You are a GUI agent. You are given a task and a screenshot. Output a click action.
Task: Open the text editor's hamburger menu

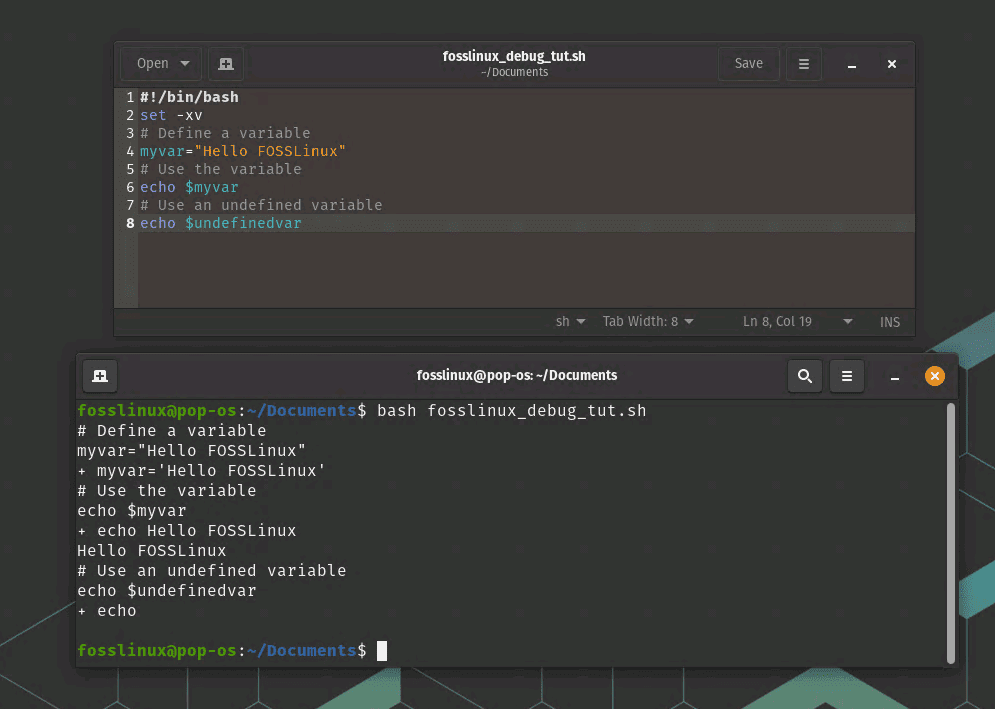coord(804,63)
